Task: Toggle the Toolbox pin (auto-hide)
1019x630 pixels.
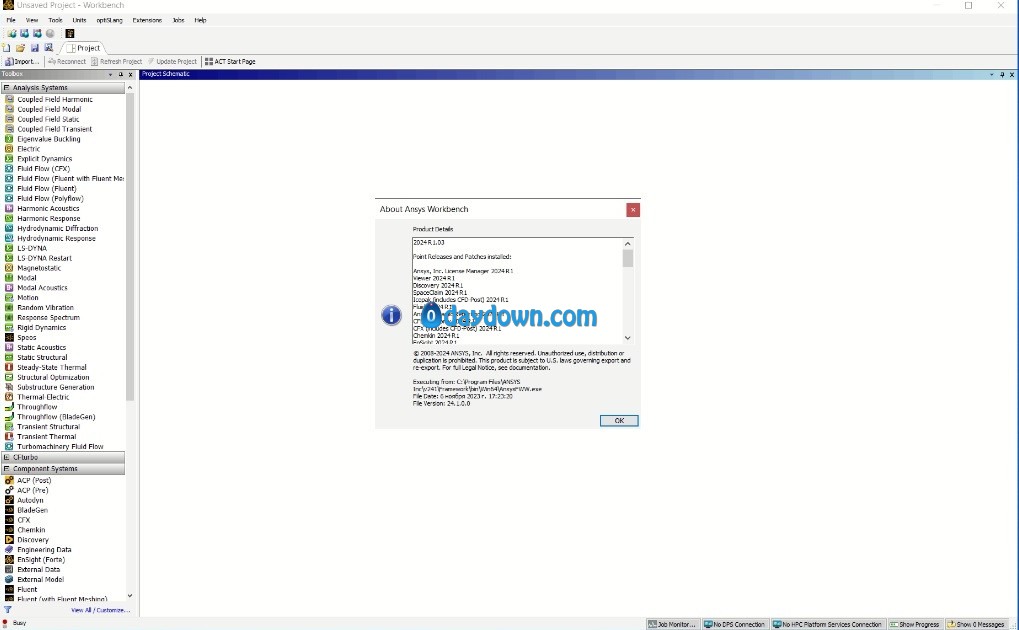Action: [120, 75]
